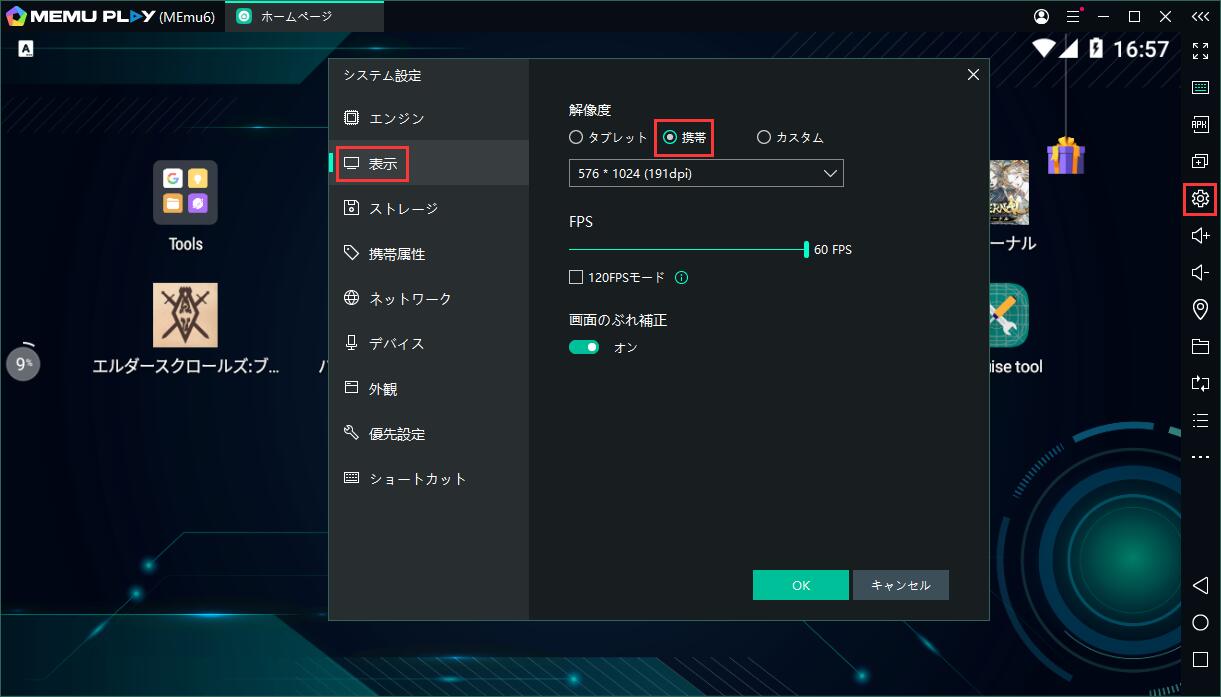Image resolution: width=1221 pixels, height=697 pixels.
Task: Select the keyboard mapping icon in the sidebar
Action: coord(1200,87)
